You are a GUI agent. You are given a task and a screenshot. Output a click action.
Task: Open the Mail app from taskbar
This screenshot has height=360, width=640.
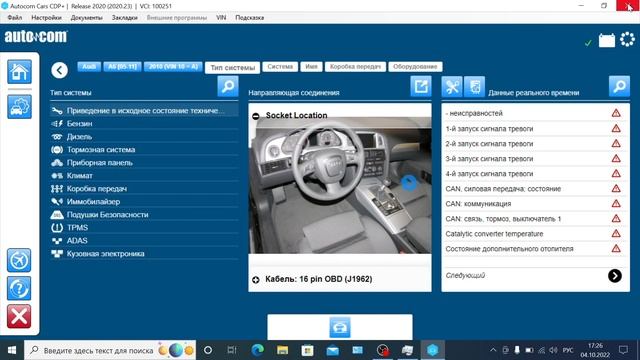pyautogui.click(x=333, y=350)
